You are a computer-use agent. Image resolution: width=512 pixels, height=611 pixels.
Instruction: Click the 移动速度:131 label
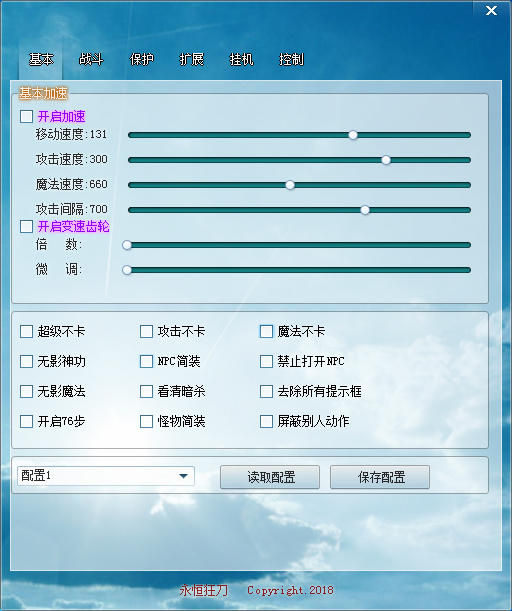coord(71,134)
